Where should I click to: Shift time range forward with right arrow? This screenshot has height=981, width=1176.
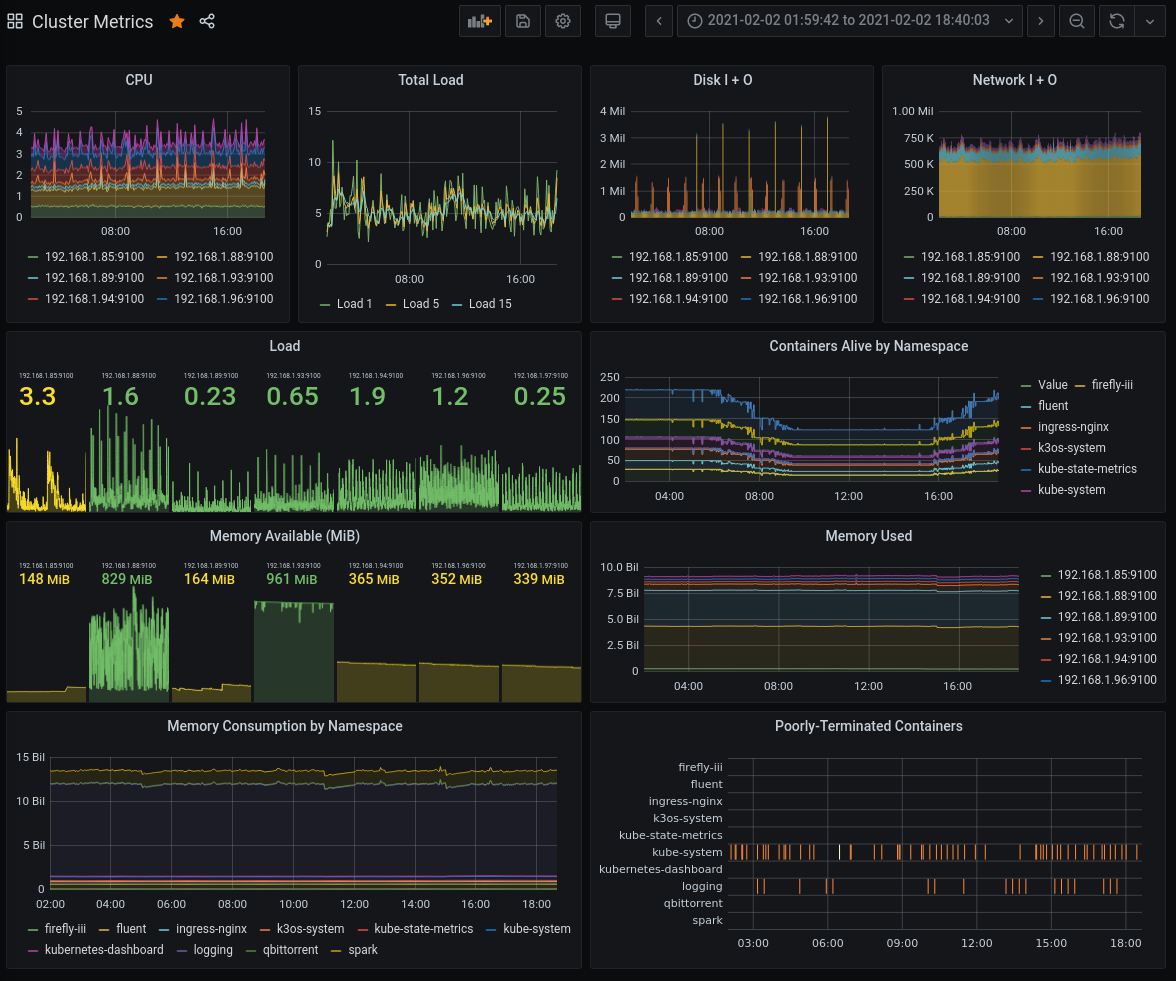coord(1041,21)
